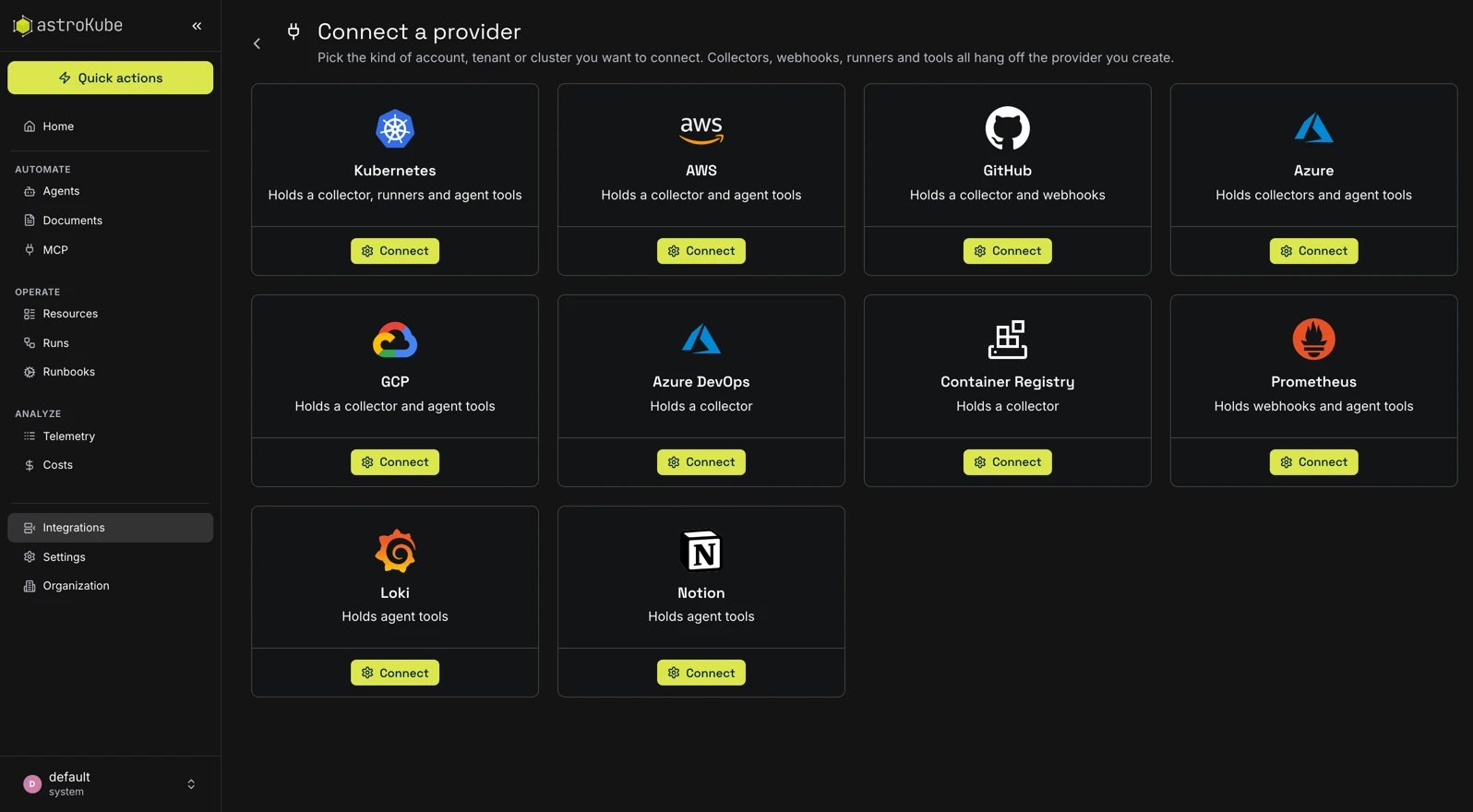Click the Azure DevOps logo

tap(701, 340)
